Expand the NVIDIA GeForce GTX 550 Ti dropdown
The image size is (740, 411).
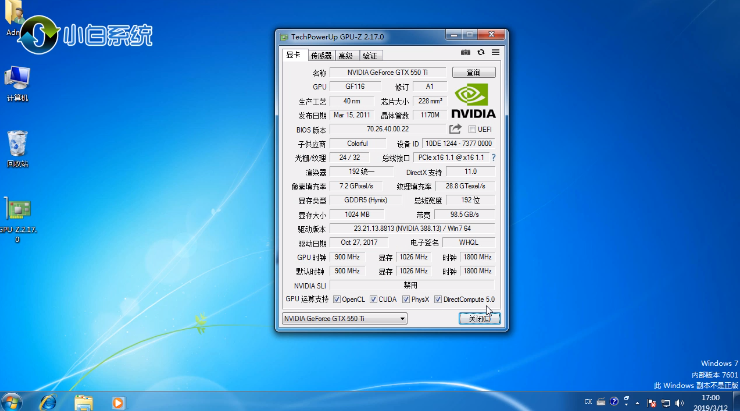(403, 318)
